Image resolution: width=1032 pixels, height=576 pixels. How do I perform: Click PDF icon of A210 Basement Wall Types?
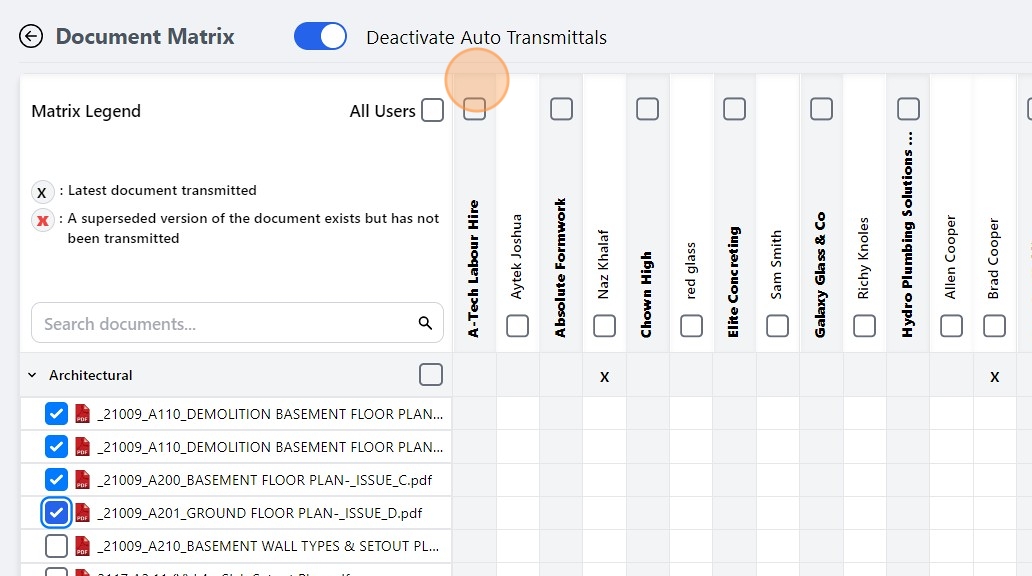(83, 546)
